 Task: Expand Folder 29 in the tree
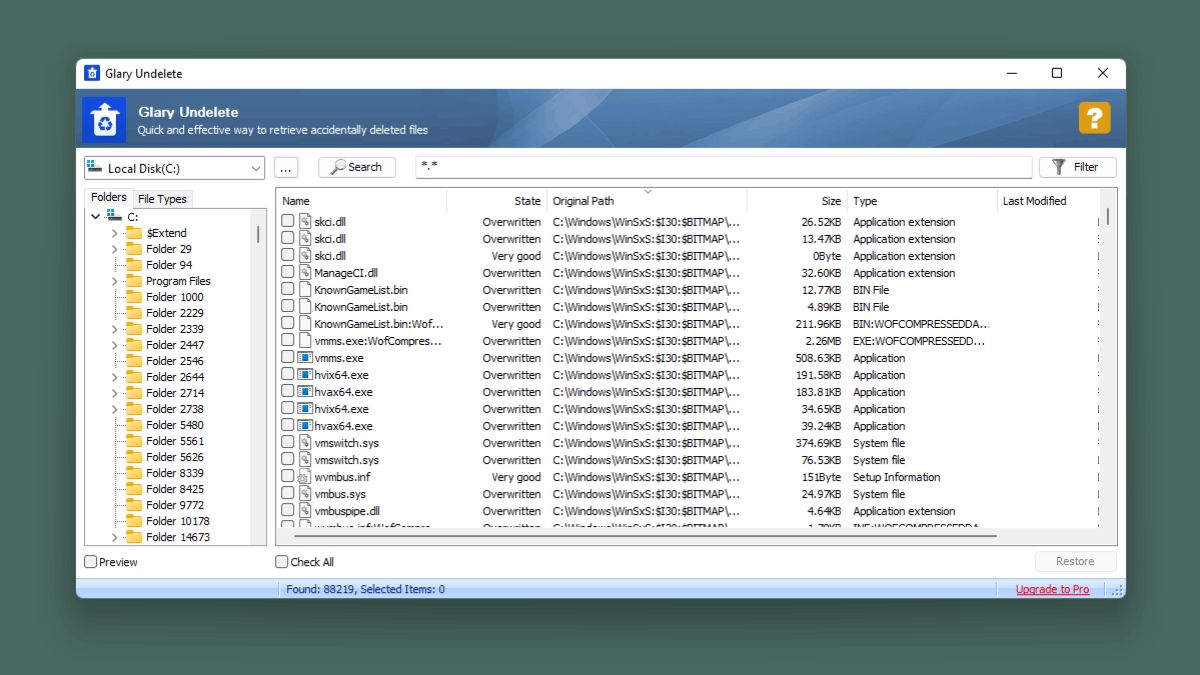[x=114, y=249]
